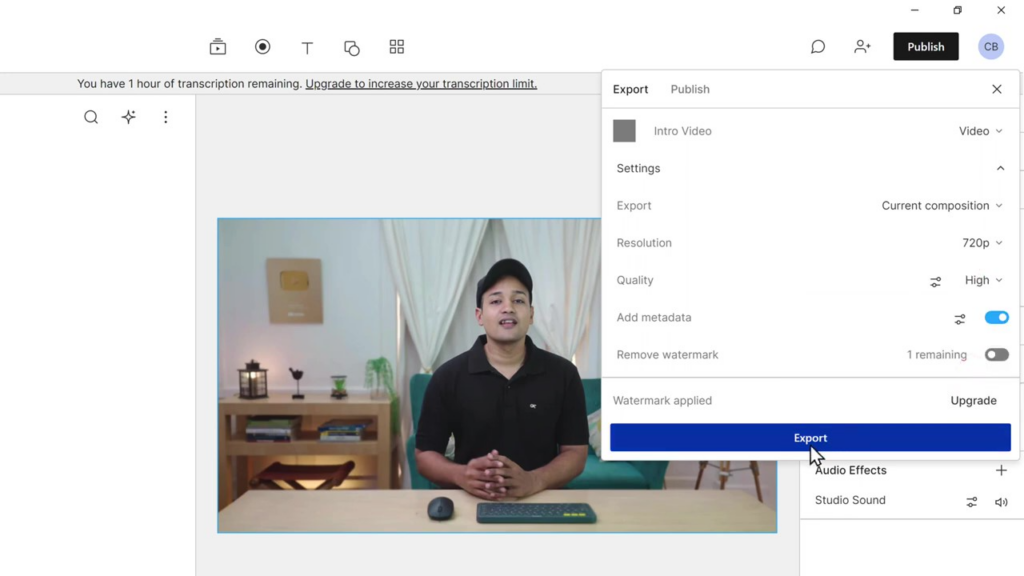
Task: Switch to the Export tab
Action: (x=630, y=89)
